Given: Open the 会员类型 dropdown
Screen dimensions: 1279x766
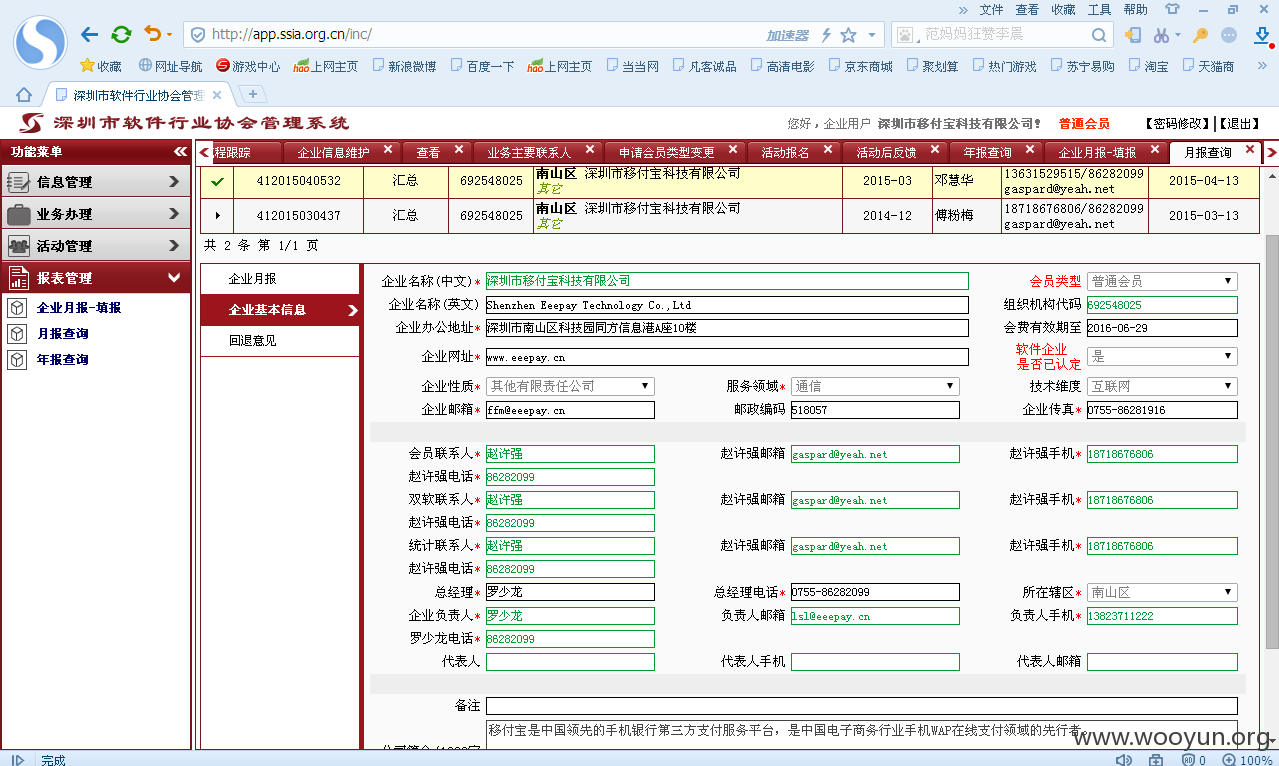Looking at the screenshot, I should 1162,282.
